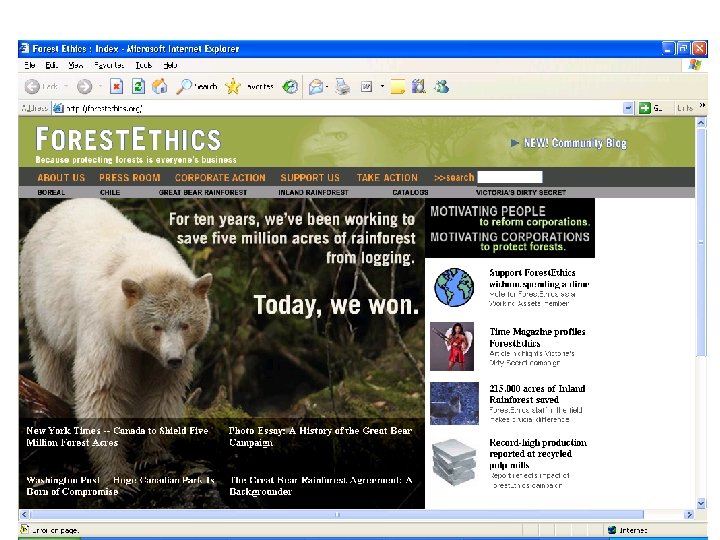Open the TAKE ACTION nav tab
The image size is (720, 540).
pyautogui.click(x=387, y=178)
